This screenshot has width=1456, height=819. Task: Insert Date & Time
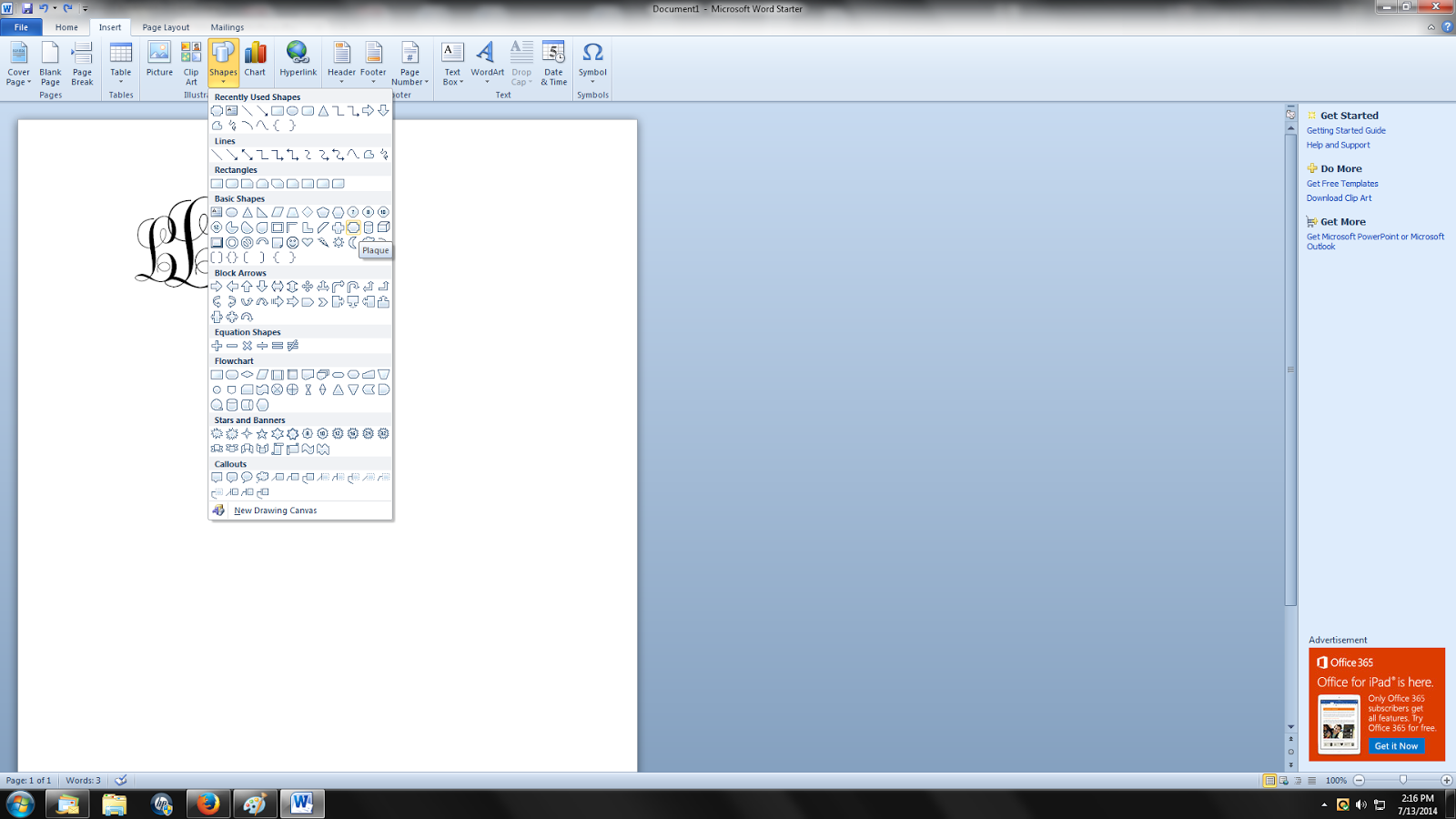553,64
